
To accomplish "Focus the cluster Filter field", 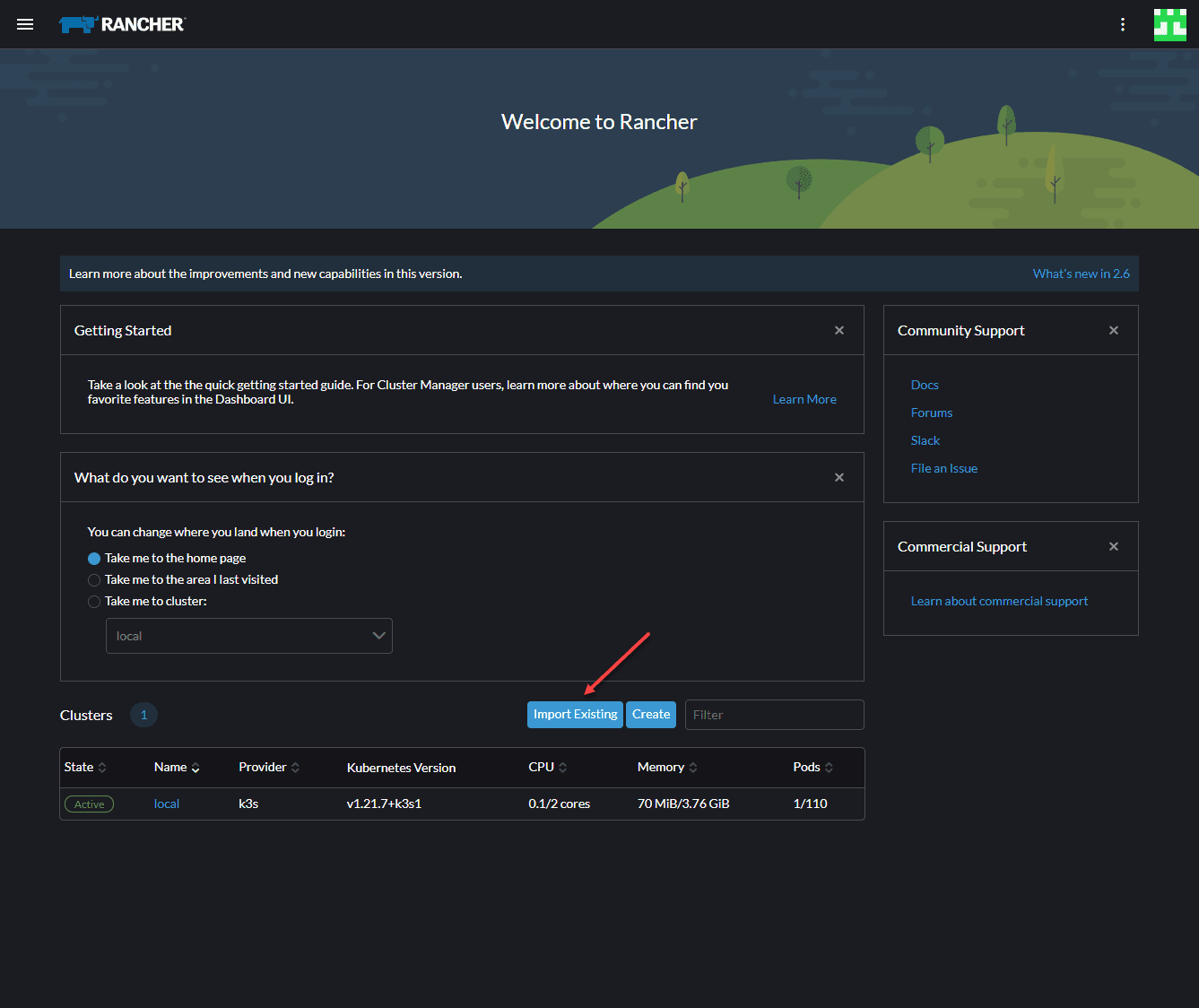I will (775, 715).
